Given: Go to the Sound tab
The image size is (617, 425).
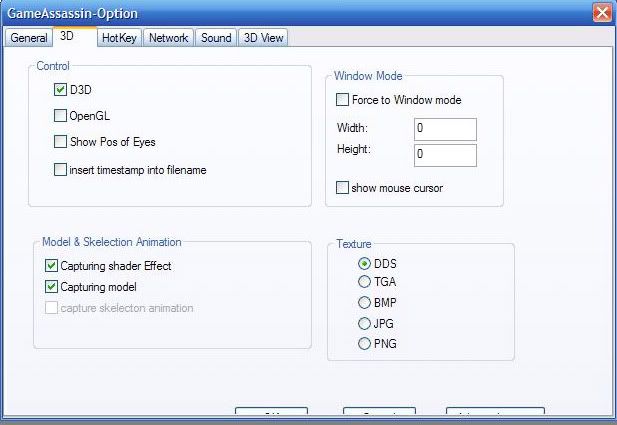Looking at the screenshot, I should [216, 38].
